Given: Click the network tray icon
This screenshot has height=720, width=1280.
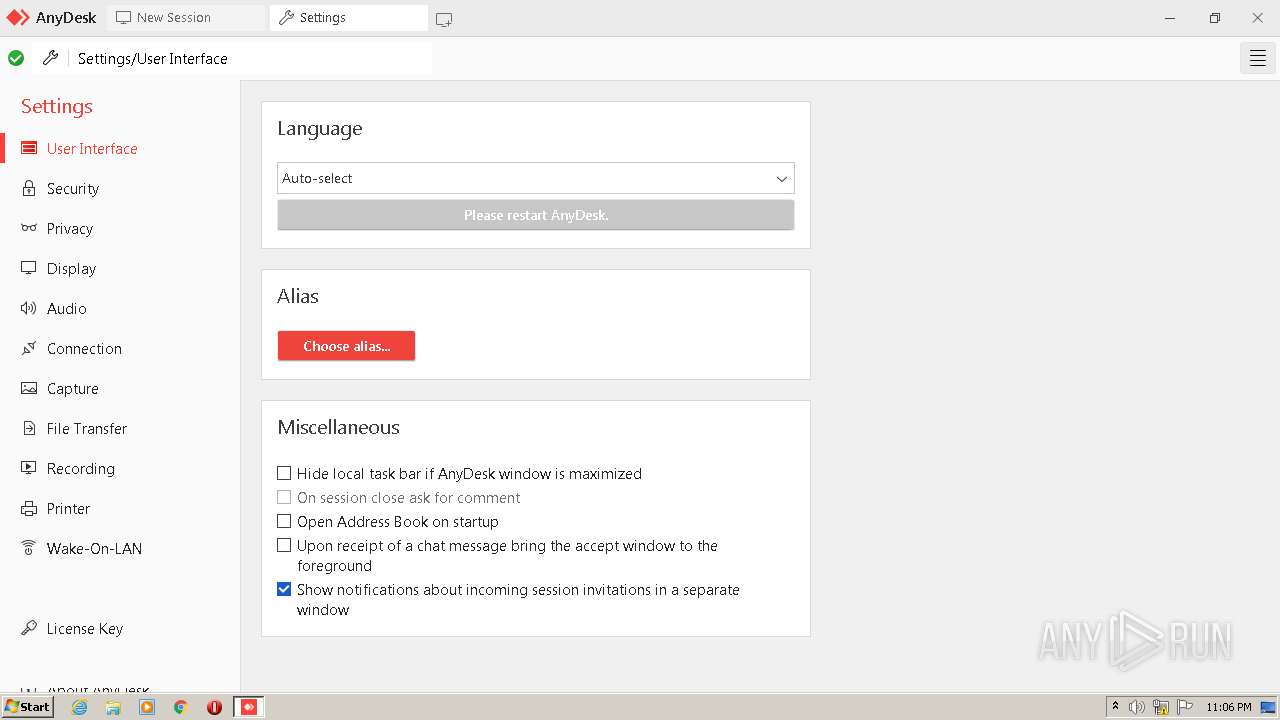Looking at the screenshot, I should click(x=1161, y=707).
